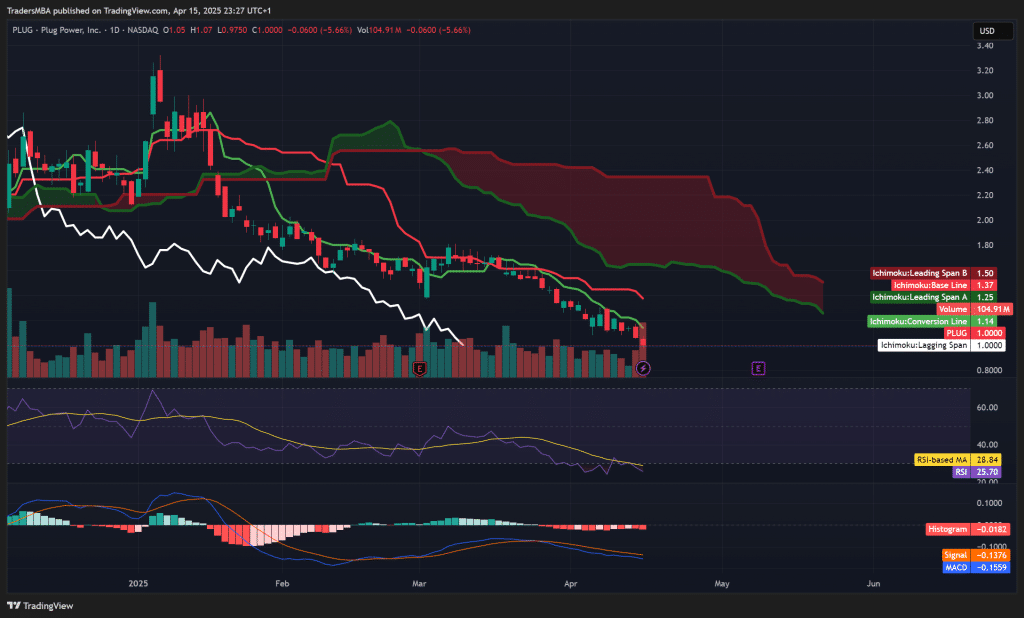Click the Jun label on time axis
Viewport: 1024px width, 618px height.
(x=873, y=583)
